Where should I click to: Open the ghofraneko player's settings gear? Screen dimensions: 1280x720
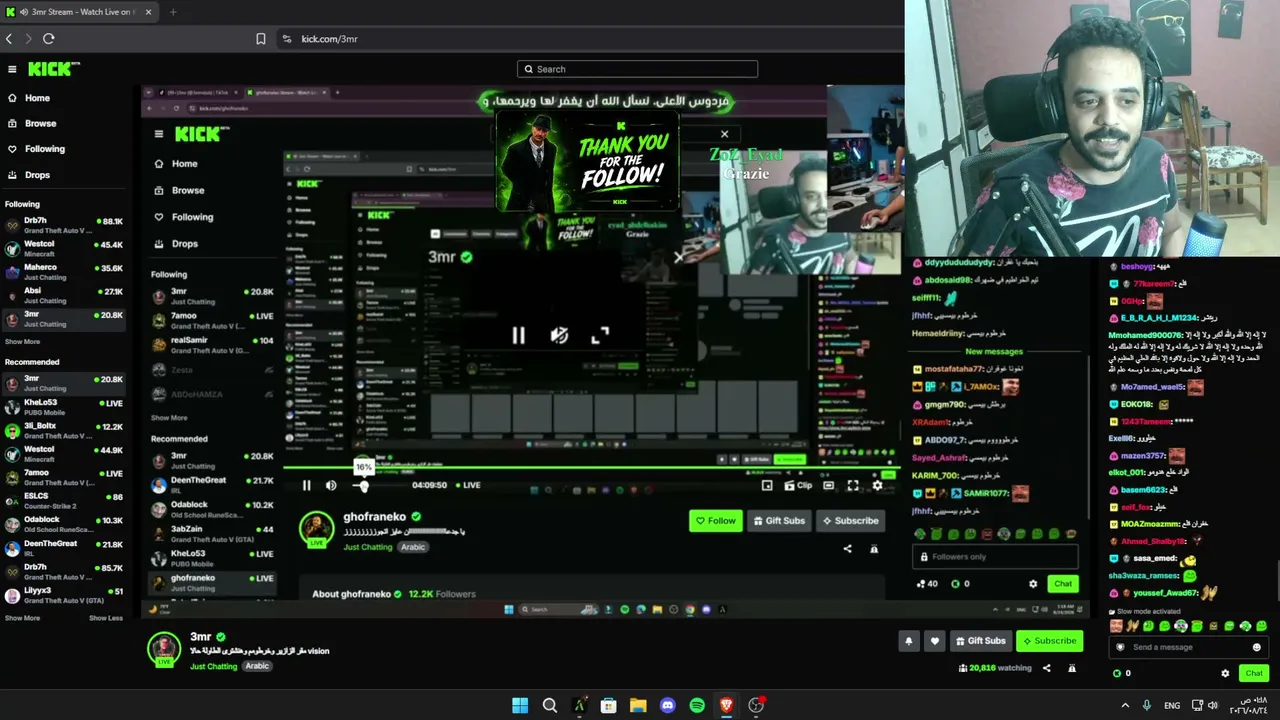click(x=877, y=486)
